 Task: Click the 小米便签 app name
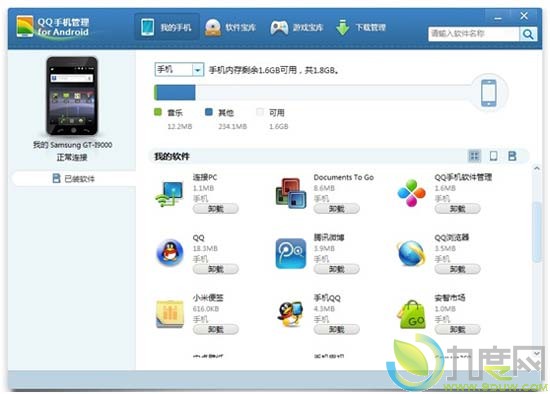click(208, 298)
